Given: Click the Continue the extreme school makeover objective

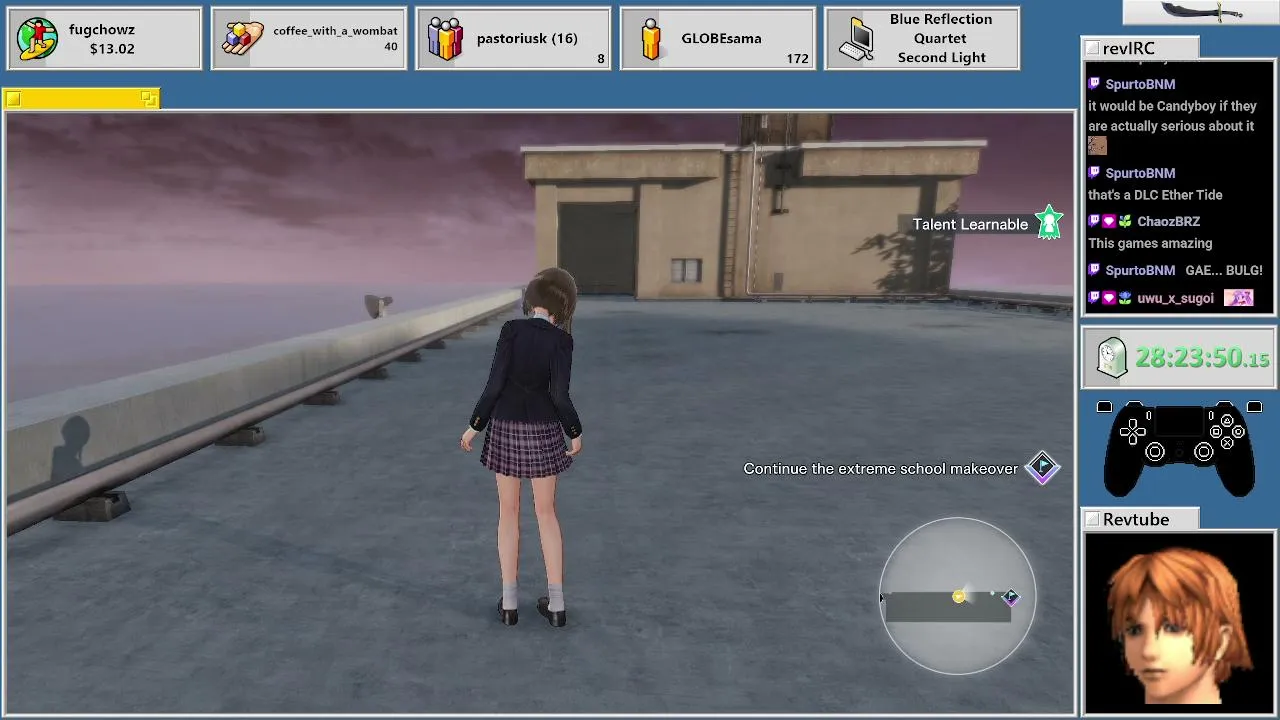Looking at the screenshot, I should [881, 469].
